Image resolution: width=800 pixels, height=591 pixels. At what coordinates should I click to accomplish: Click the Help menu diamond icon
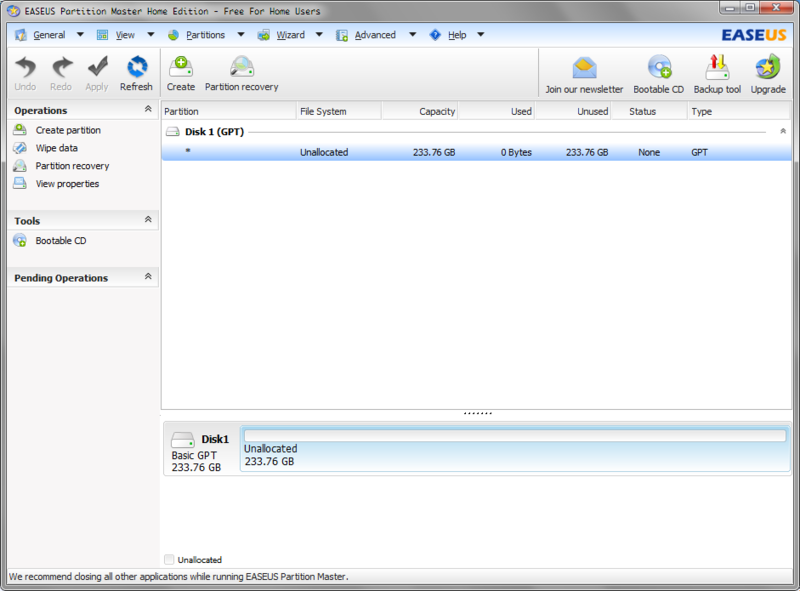pyautogui.click(x=435, y=35)
